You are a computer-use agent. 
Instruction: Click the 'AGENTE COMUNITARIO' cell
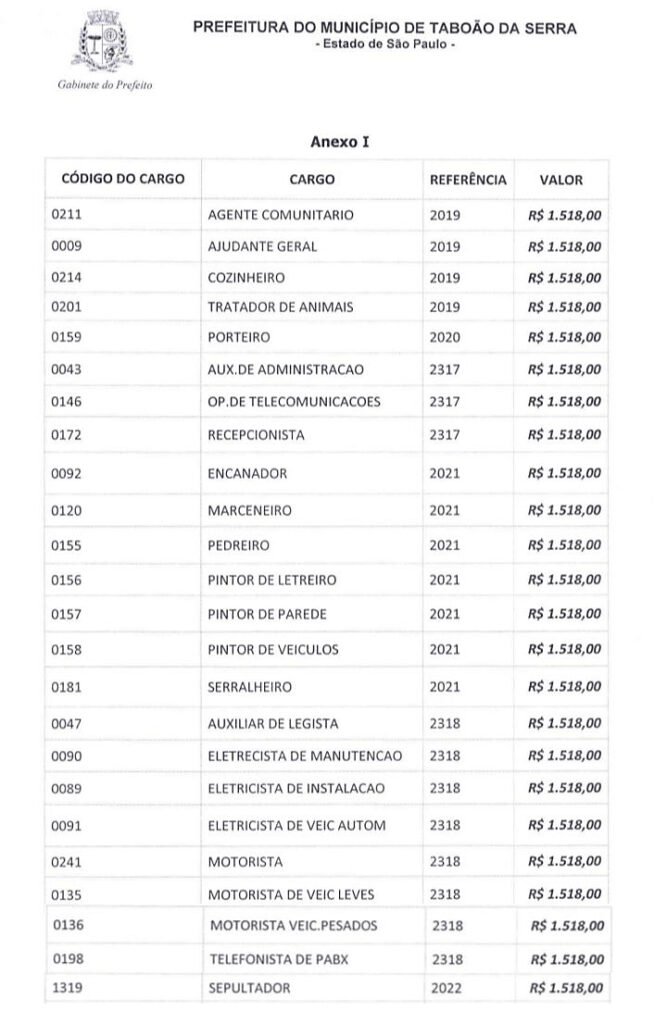281,215
